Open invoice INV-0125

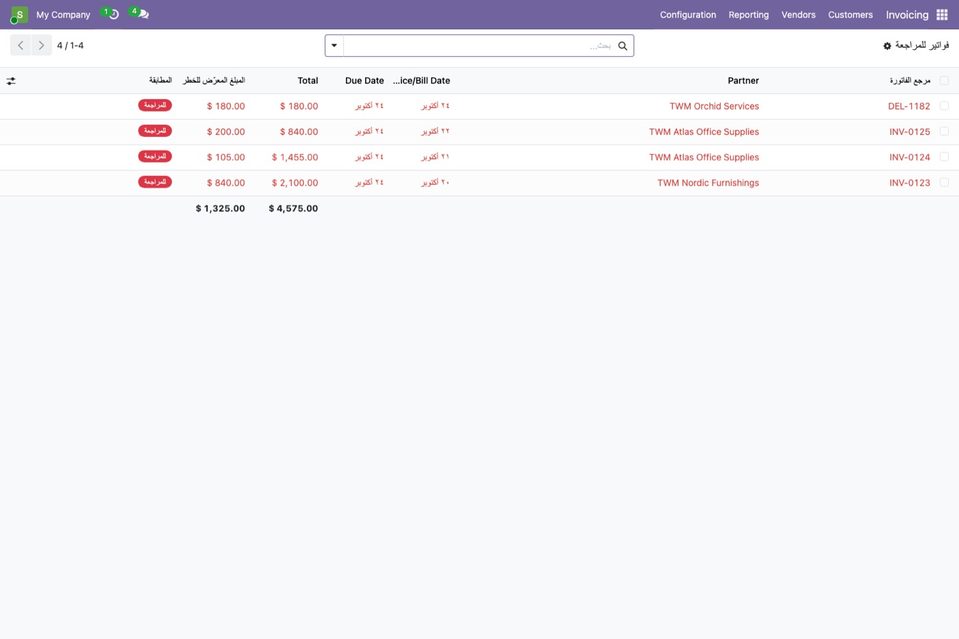pos(909,132)
